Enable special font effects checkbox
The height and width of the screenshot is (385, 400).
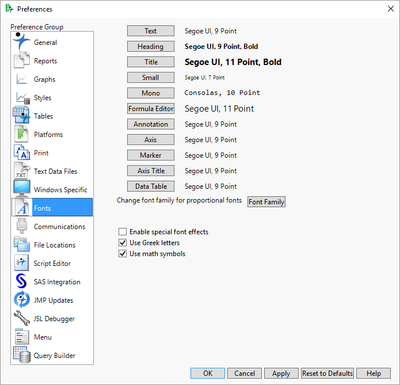click(x=122, y=232)
